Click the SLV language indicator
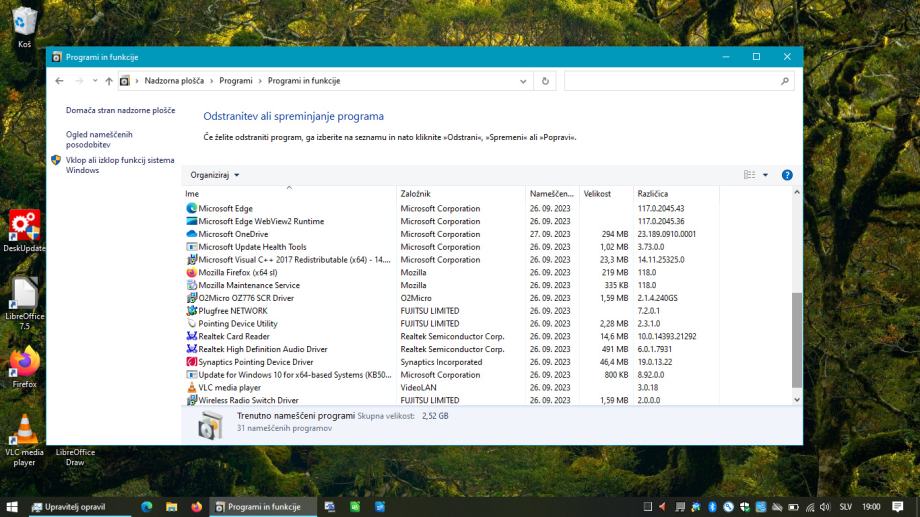920x517 pixels. click(x=845, y=507)
